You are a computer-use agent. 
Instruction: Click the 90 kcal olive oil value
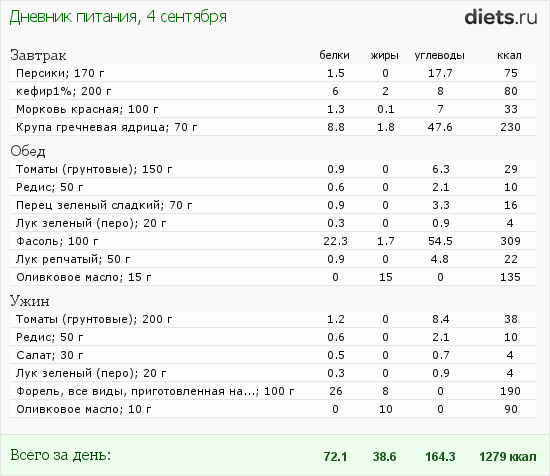(511, 409)
